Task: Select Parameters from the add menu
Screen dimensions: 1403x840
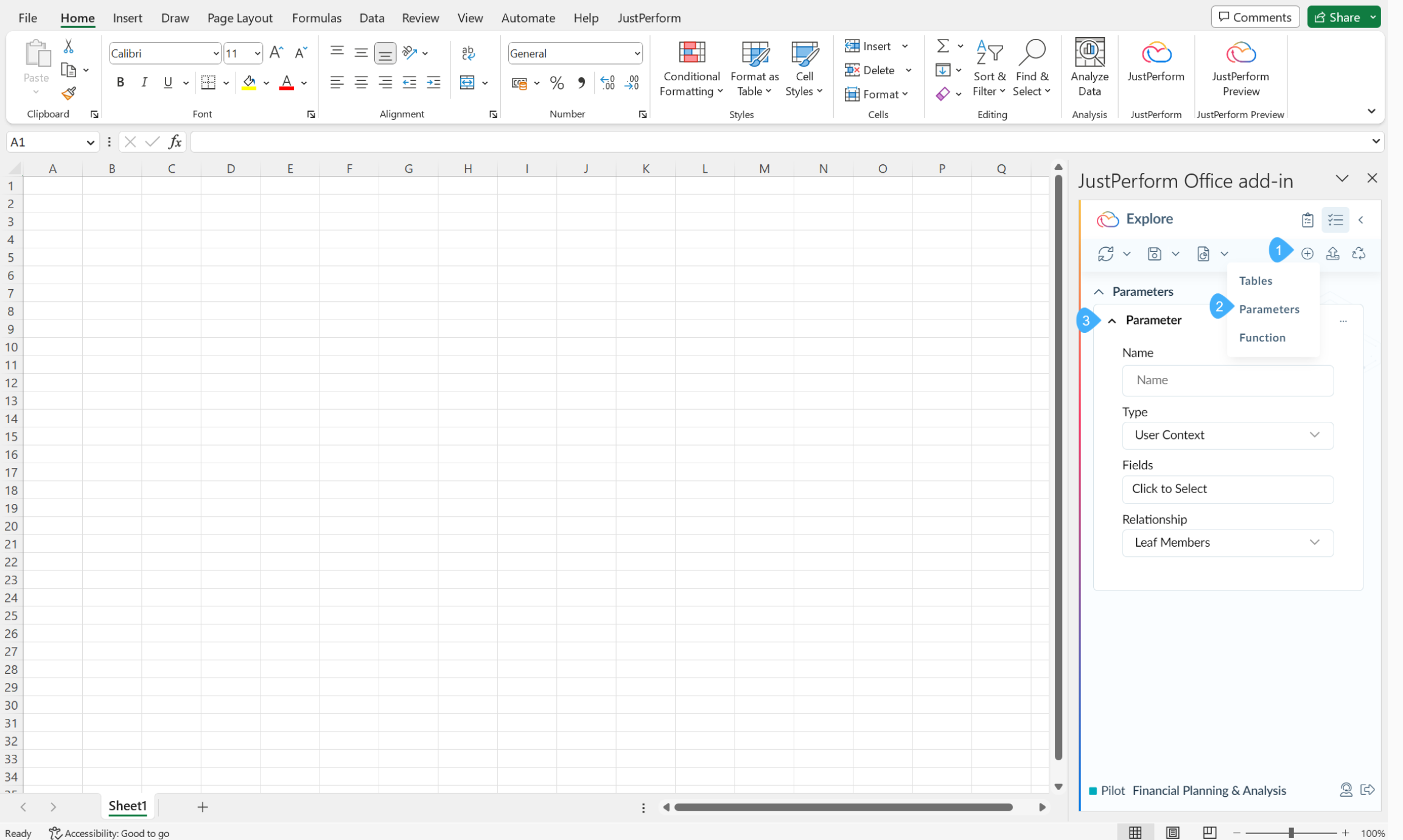Action: [x=1269, y=309]
